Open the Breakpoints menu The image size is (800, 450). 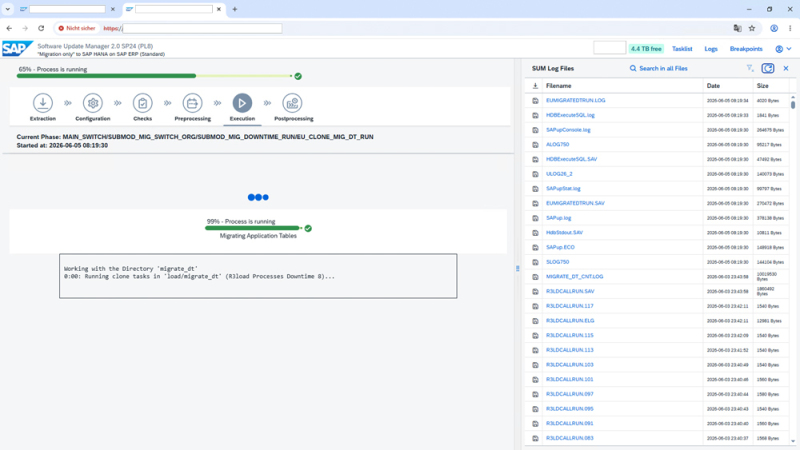click(x=746, y=49)
